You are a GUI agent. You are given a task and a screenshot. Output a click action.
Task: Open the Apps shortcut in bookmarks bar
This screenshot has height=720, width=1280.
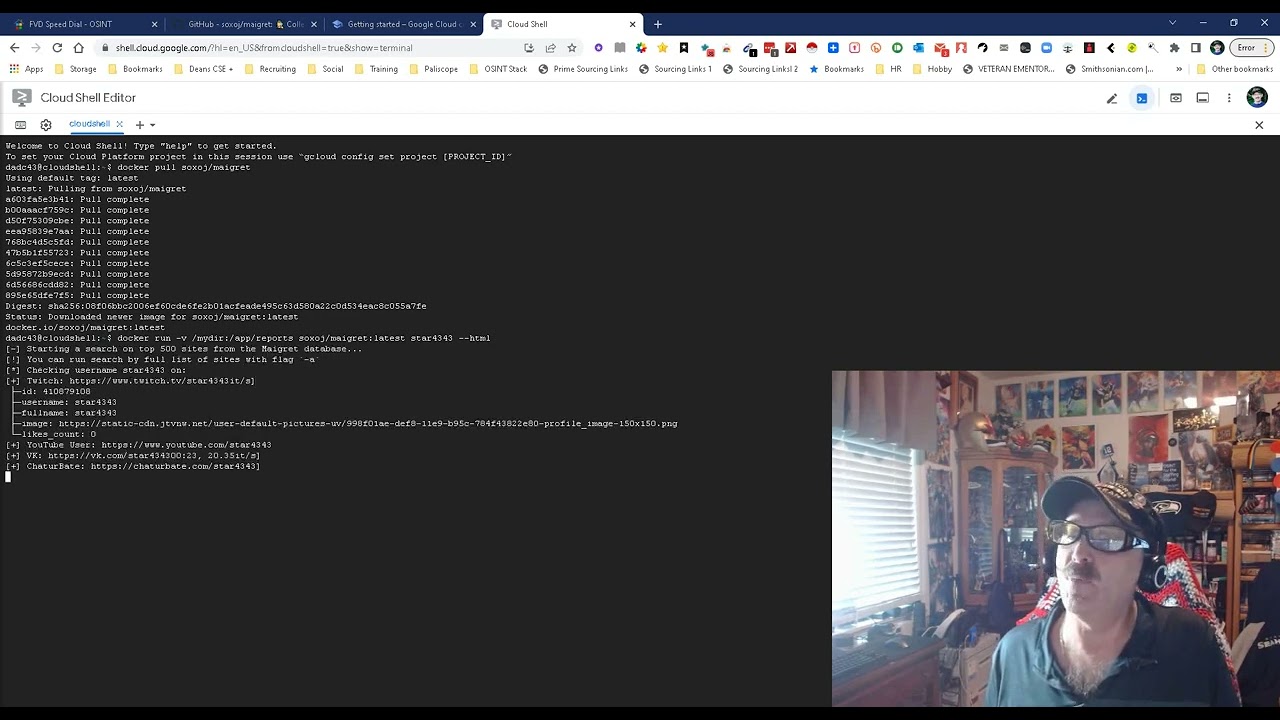click(27, 69)
